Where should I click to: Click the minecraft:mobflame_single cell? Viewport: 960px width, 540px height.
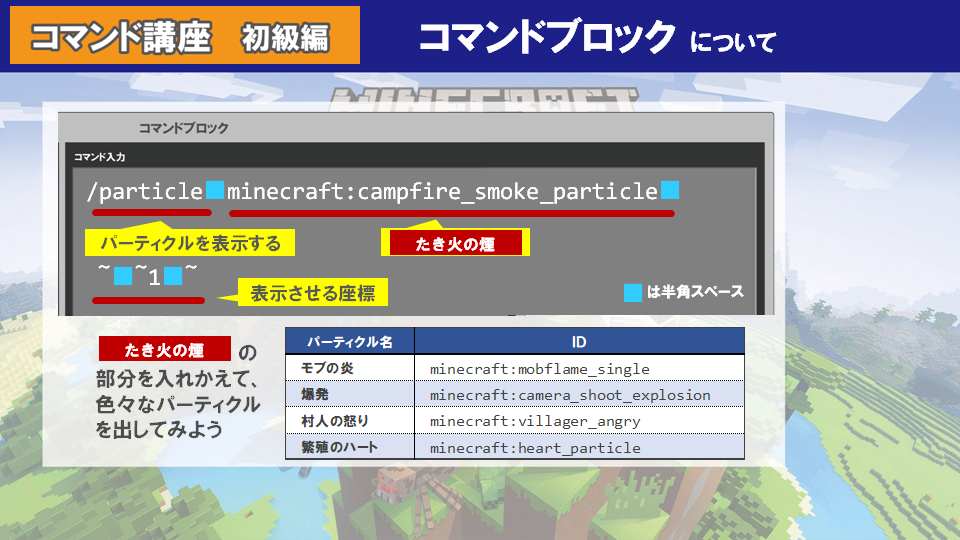(579, 369)
